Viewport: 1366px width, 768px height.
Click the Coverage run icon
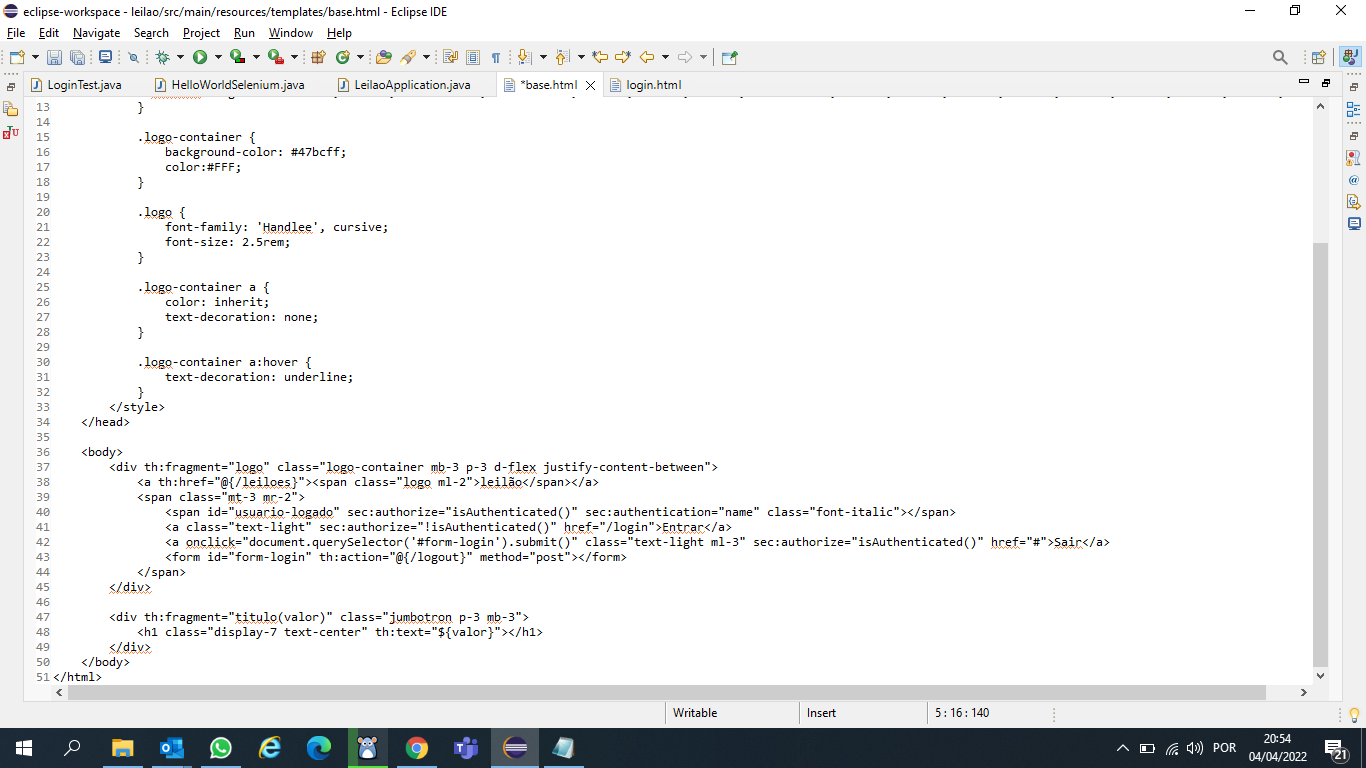click(x=237, y=57)
